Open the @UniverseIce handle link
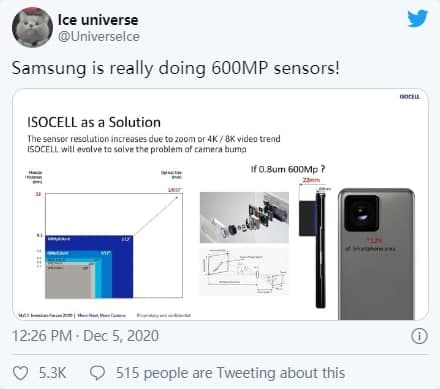 click(x=99, y=36)
